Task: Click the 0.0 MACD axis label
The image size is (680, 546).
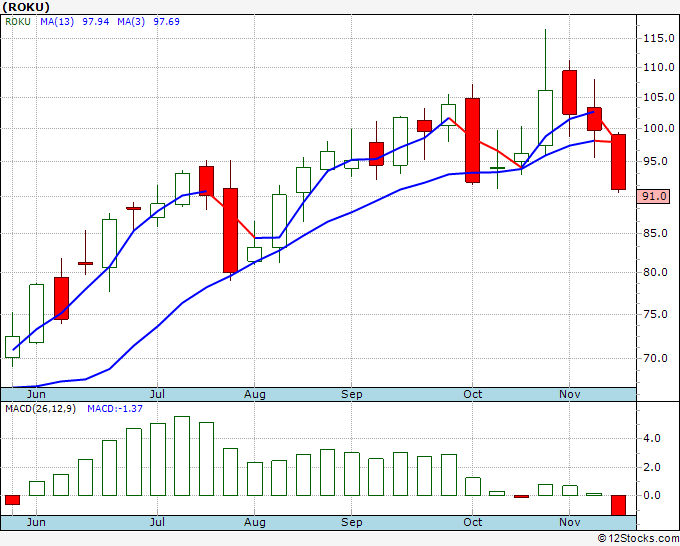Action: (652, 495)
